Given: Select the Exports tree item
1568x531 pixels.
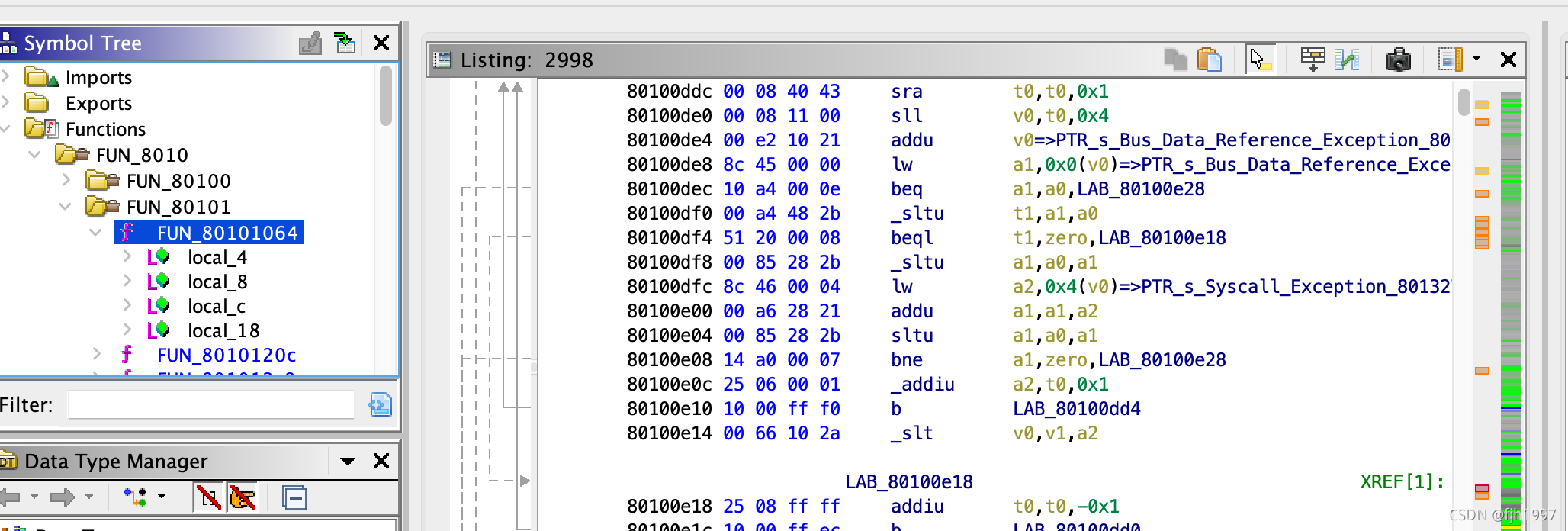Looking at the screenshot, I should 98,103.
